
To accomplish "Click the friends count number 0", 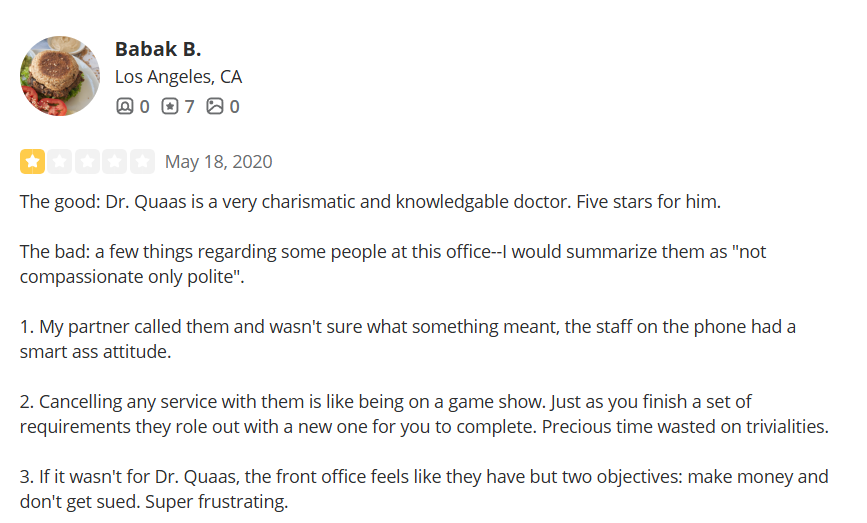I will pyautogui.click(x=144, y=107).
